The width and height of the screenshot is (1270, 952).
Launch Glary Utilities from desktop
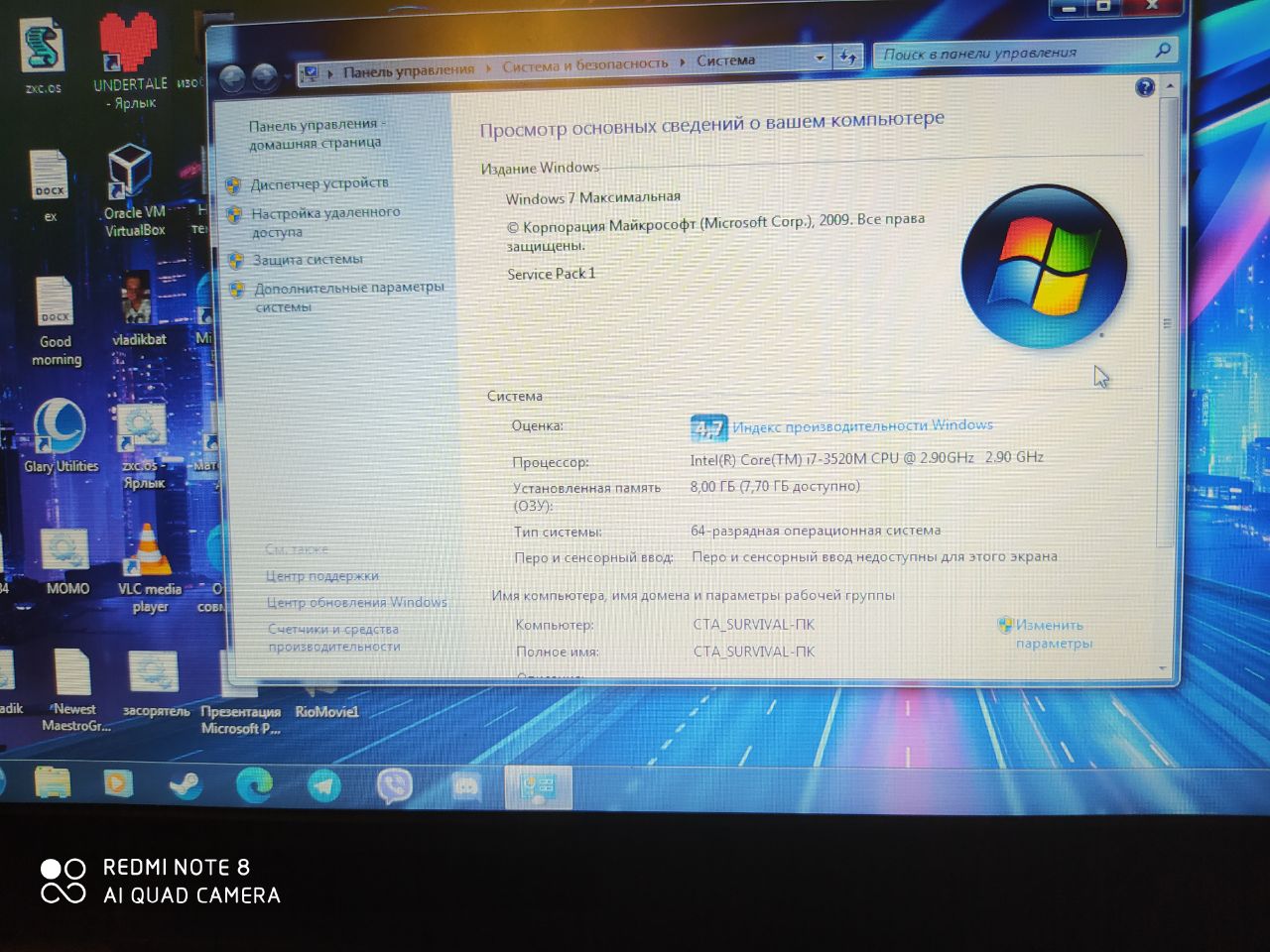(x=61, y=436)
